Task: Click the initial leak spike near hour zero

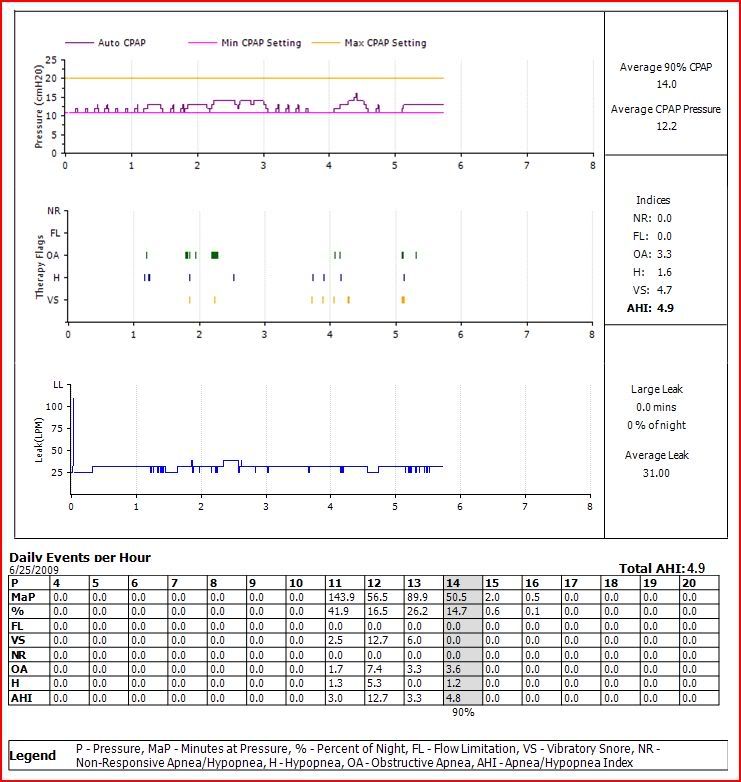Action: (72, 420)
